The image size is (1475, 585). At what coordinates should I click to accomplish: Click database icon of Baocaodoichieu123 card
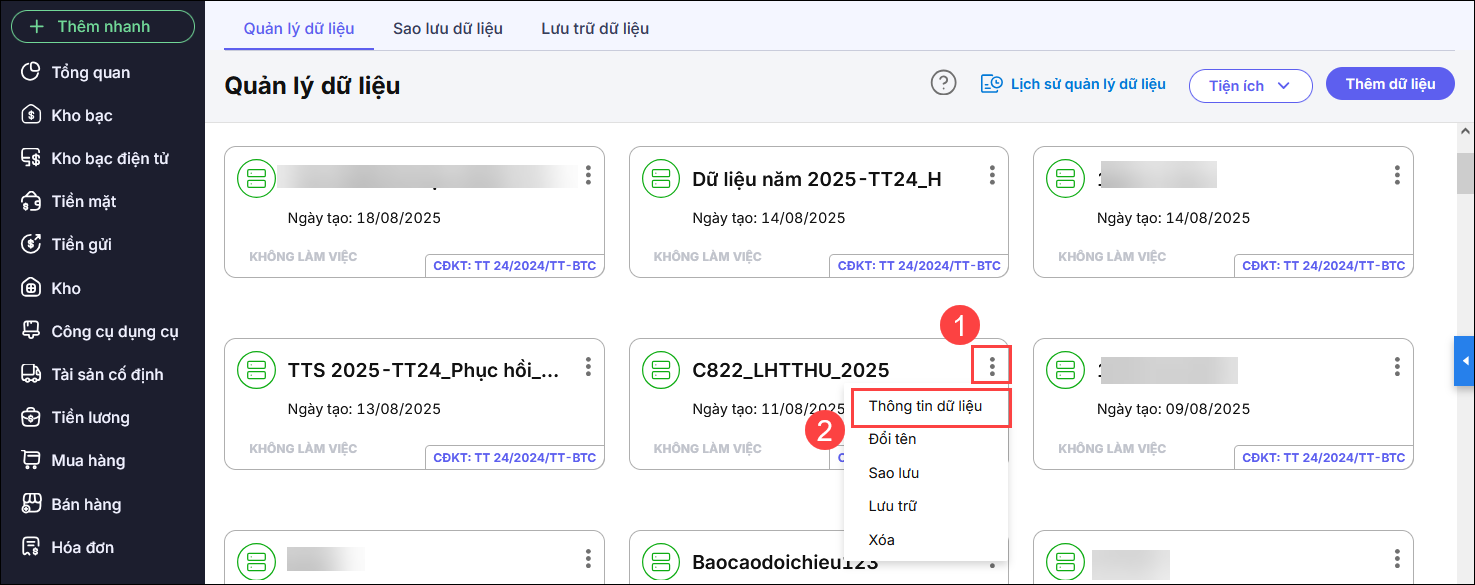coord(661,562)
